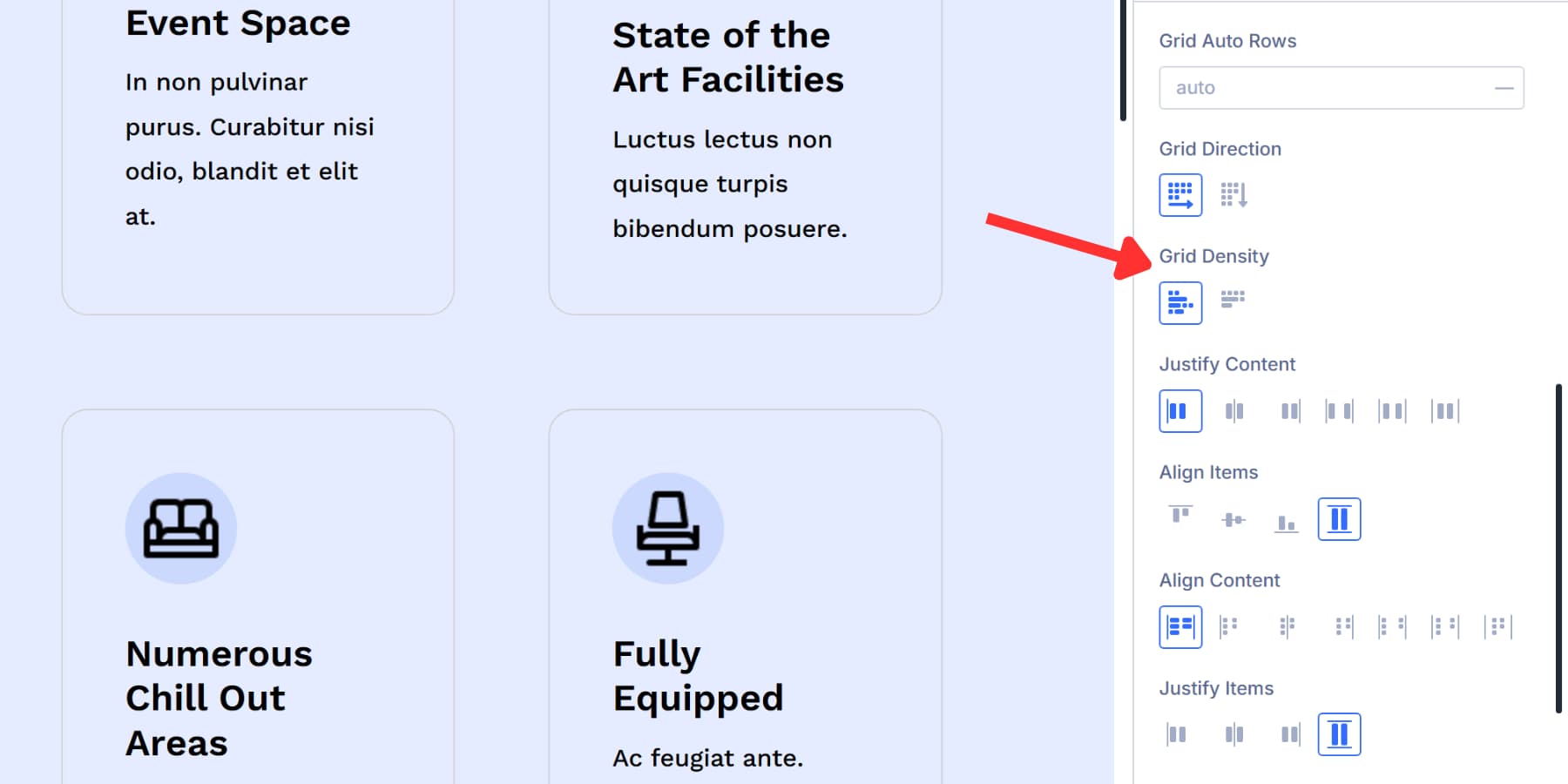The image size is (1568, 784).
Task: Enable dense Grid Density packing
Action: pyautogui.click(x=1180, y=302)
